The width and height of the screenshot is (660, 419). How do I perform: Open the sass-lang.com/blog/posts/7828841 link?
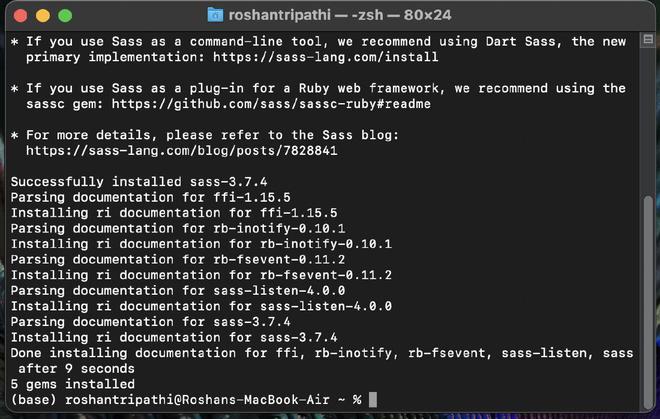[182, 150]
